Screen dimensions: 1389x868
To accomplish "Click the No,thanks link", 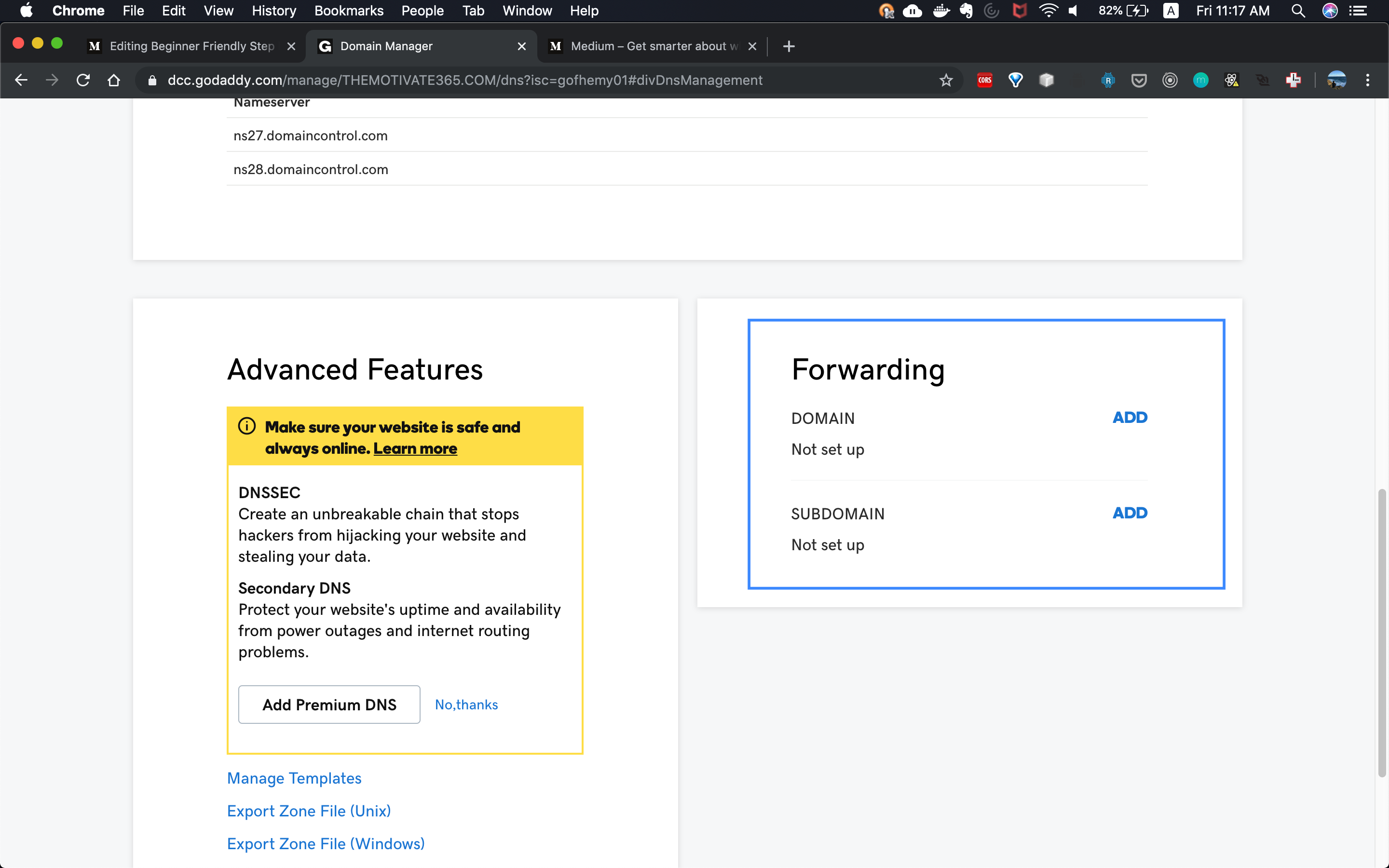I will [x=466, y=705].
